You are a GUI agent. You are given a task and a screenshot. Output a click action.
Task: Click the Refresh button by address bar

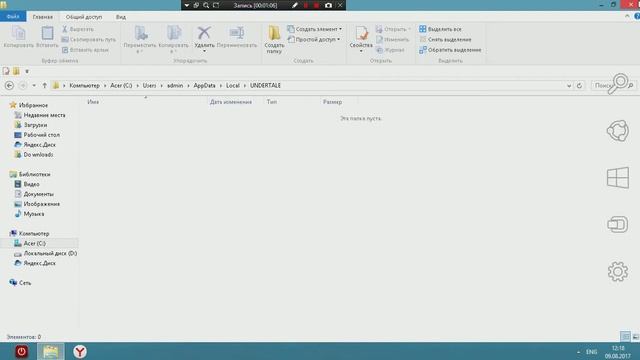click(579, 86)
